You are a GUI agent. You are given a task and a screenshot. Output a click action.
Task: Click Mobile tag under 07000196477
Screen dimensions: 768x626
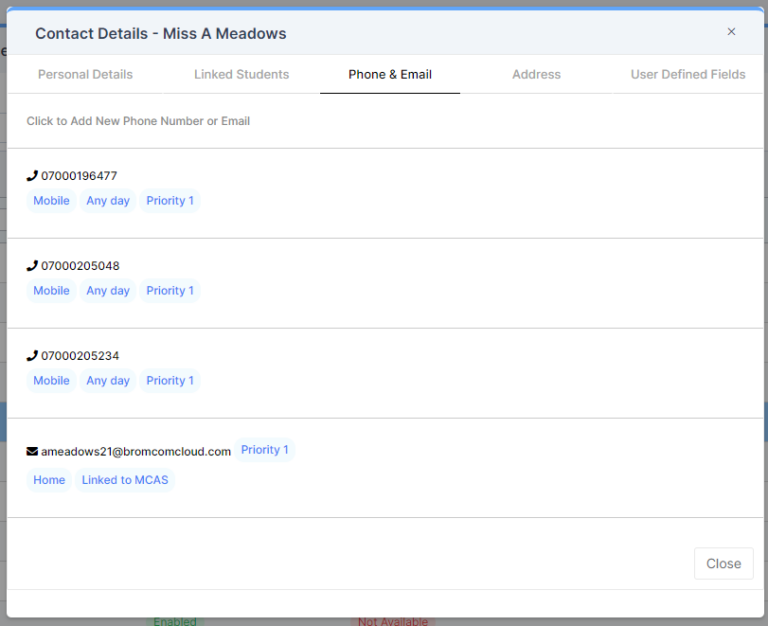(51, 201)
